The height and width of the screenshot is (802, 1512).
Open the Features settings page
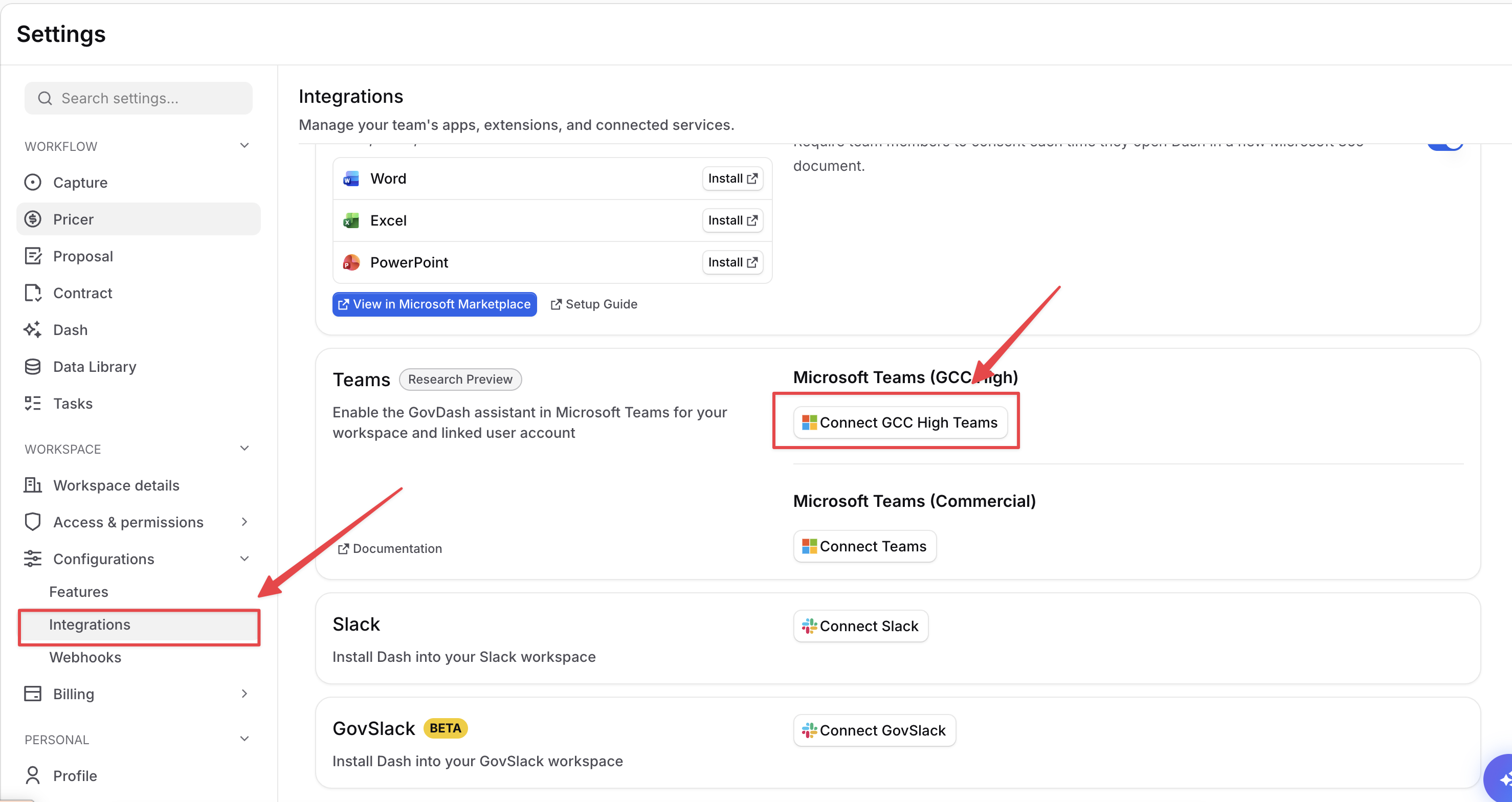[79, 592]
